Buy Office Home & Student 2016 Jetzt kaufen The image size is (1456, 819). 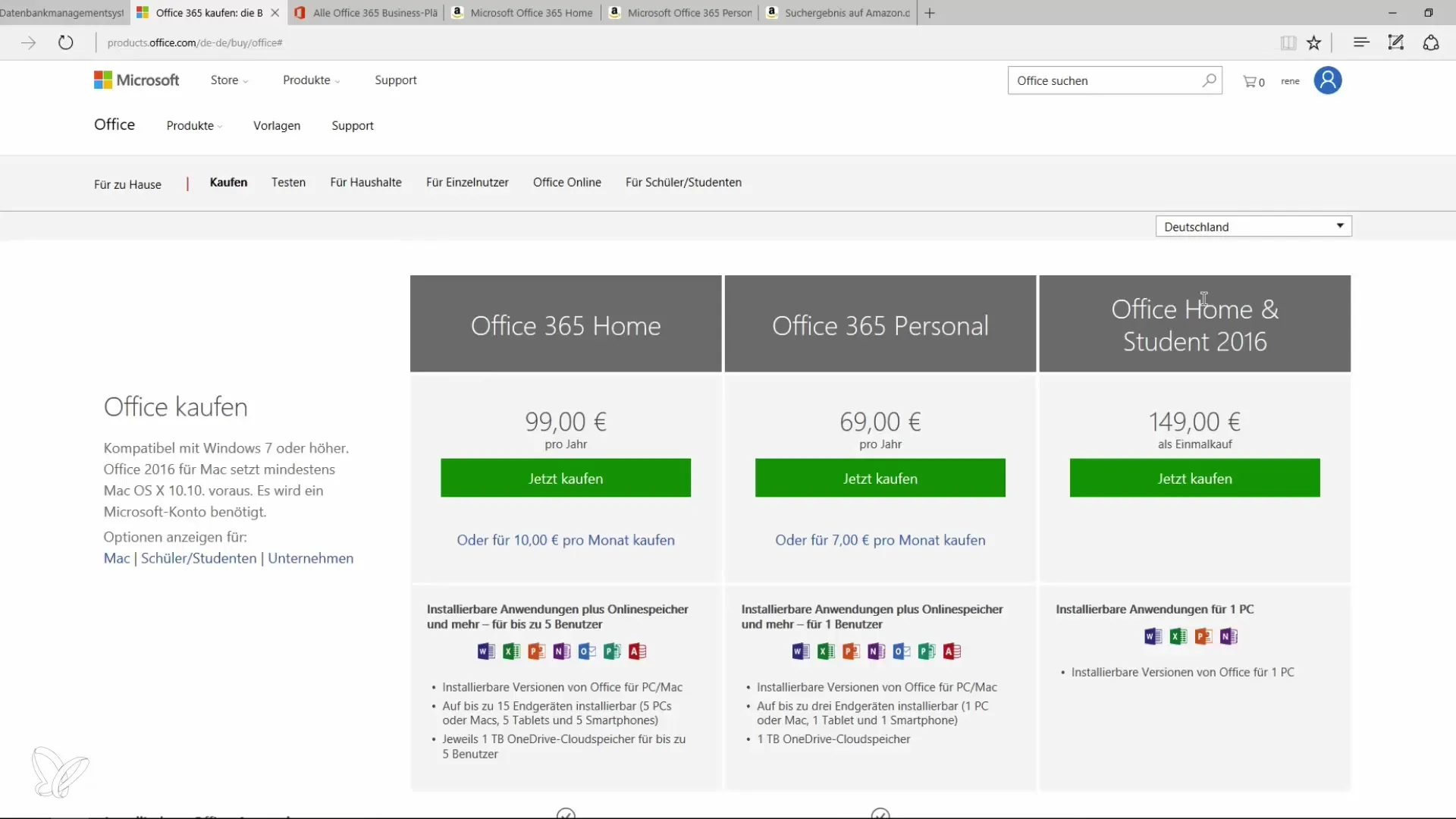(x=1194, y=479)
